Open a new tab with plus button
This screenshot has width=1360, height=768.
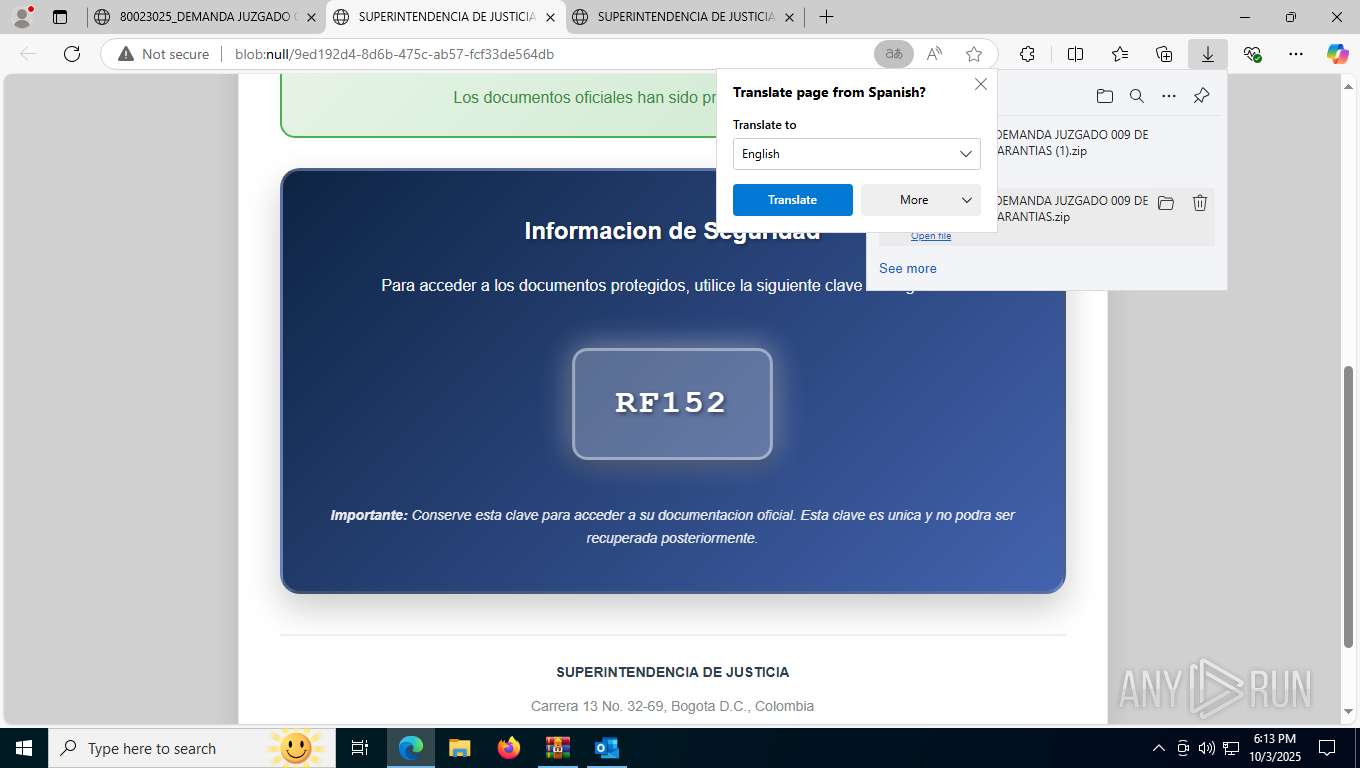tap(826, 17)
